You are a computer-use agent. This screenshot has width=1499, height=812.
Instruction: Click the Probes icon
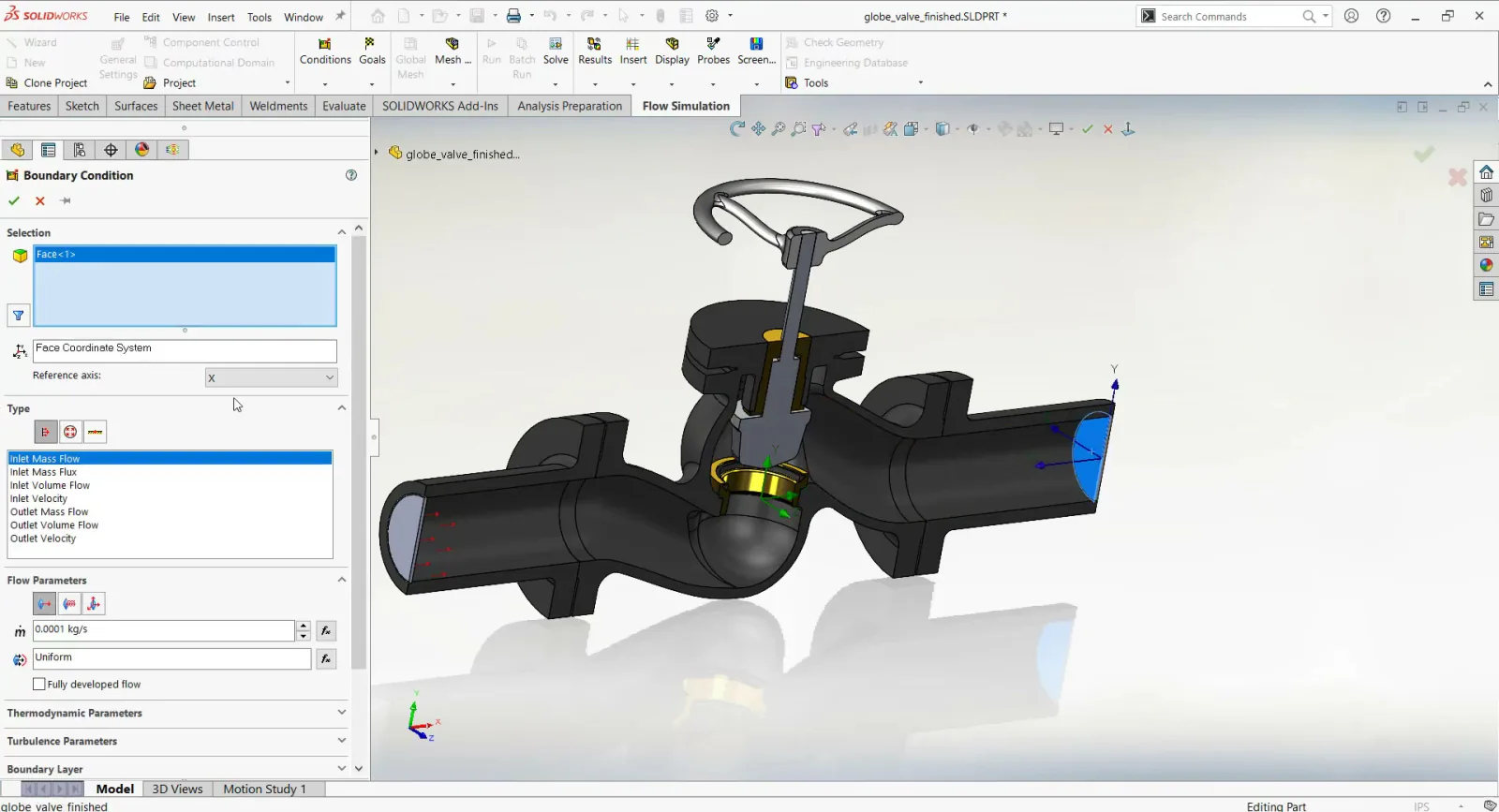pos(713,52)
